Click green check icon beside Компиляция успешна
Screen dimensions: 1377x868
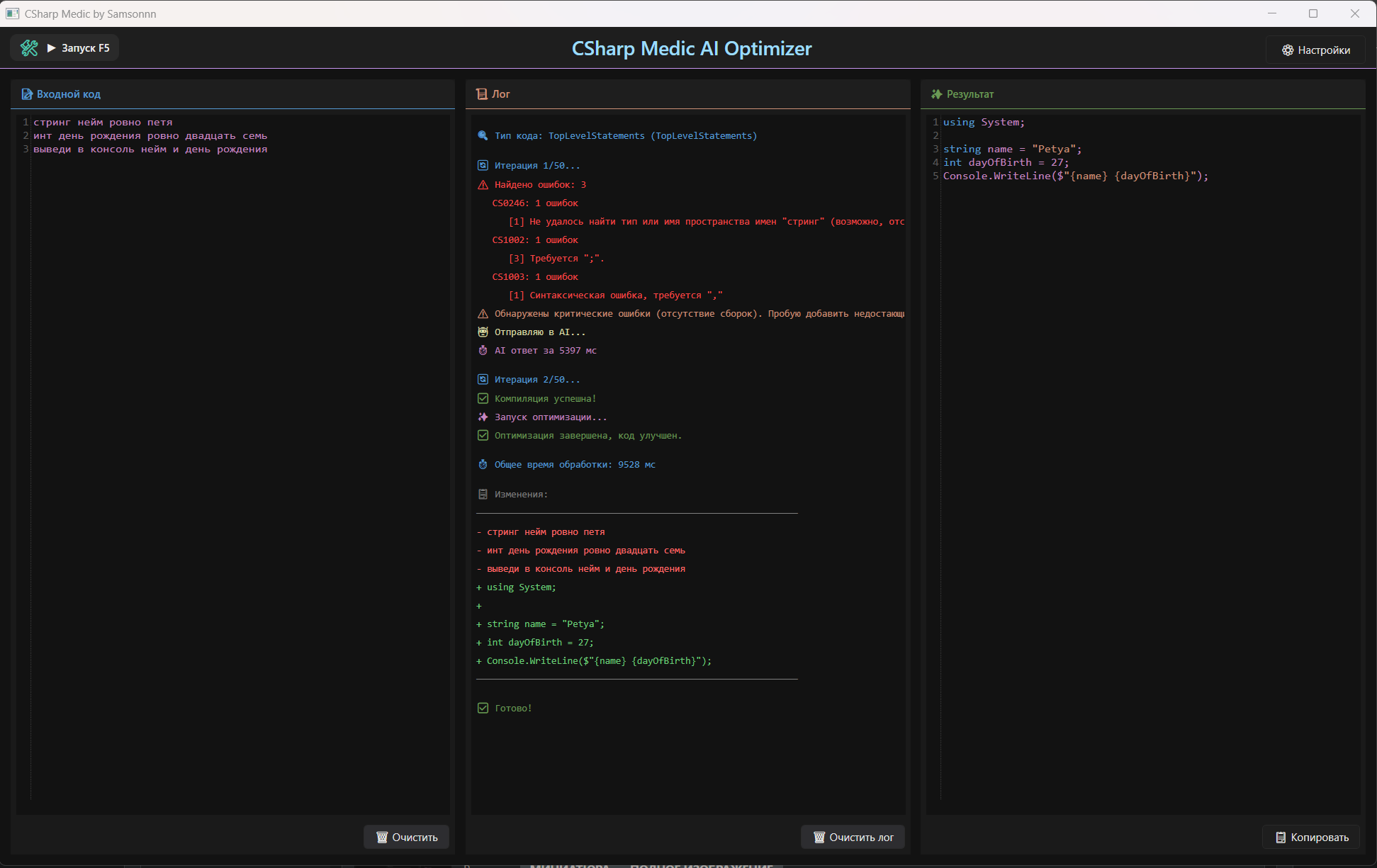483,399
